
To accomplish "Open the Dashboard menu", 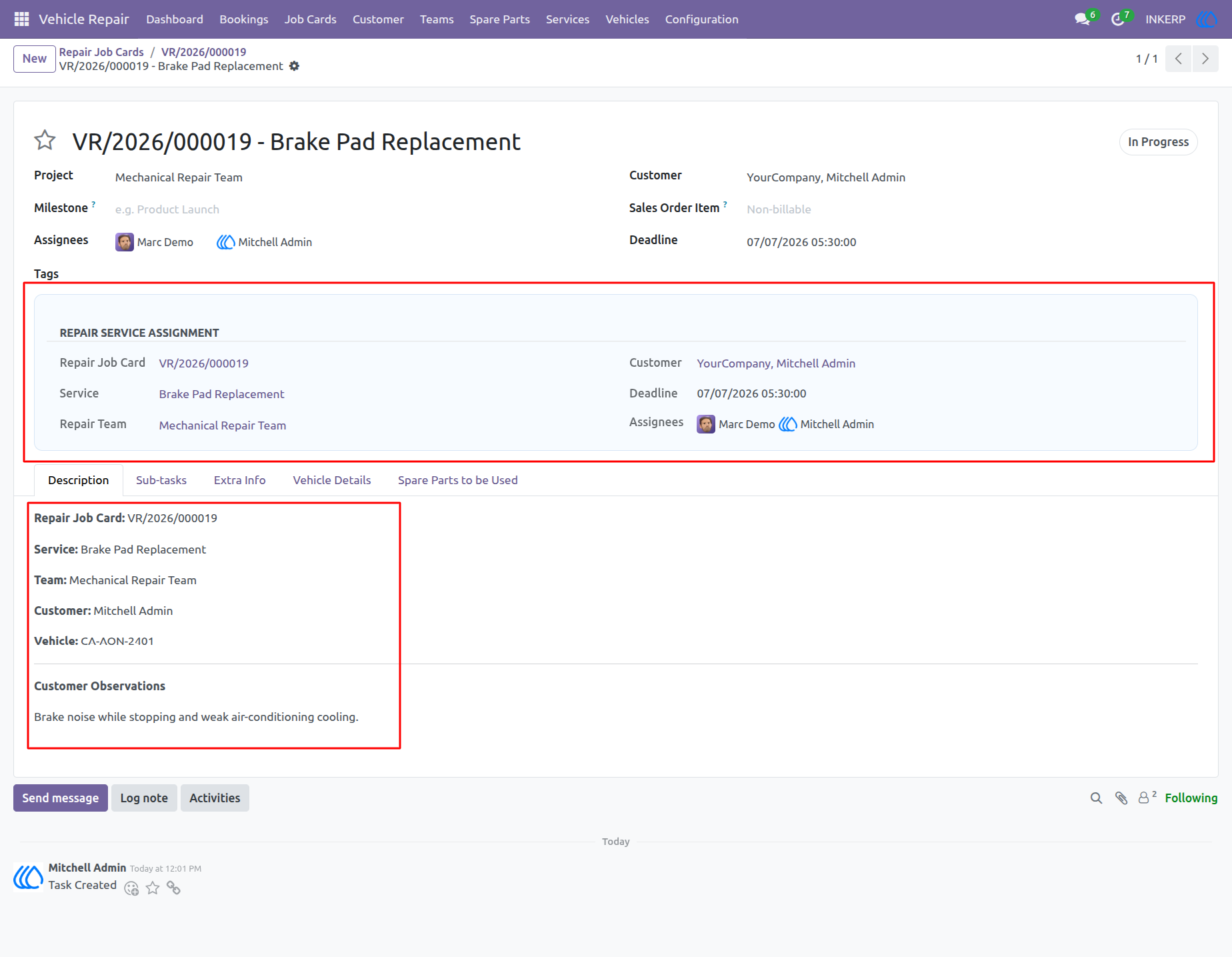I will [x=175, y=19].
